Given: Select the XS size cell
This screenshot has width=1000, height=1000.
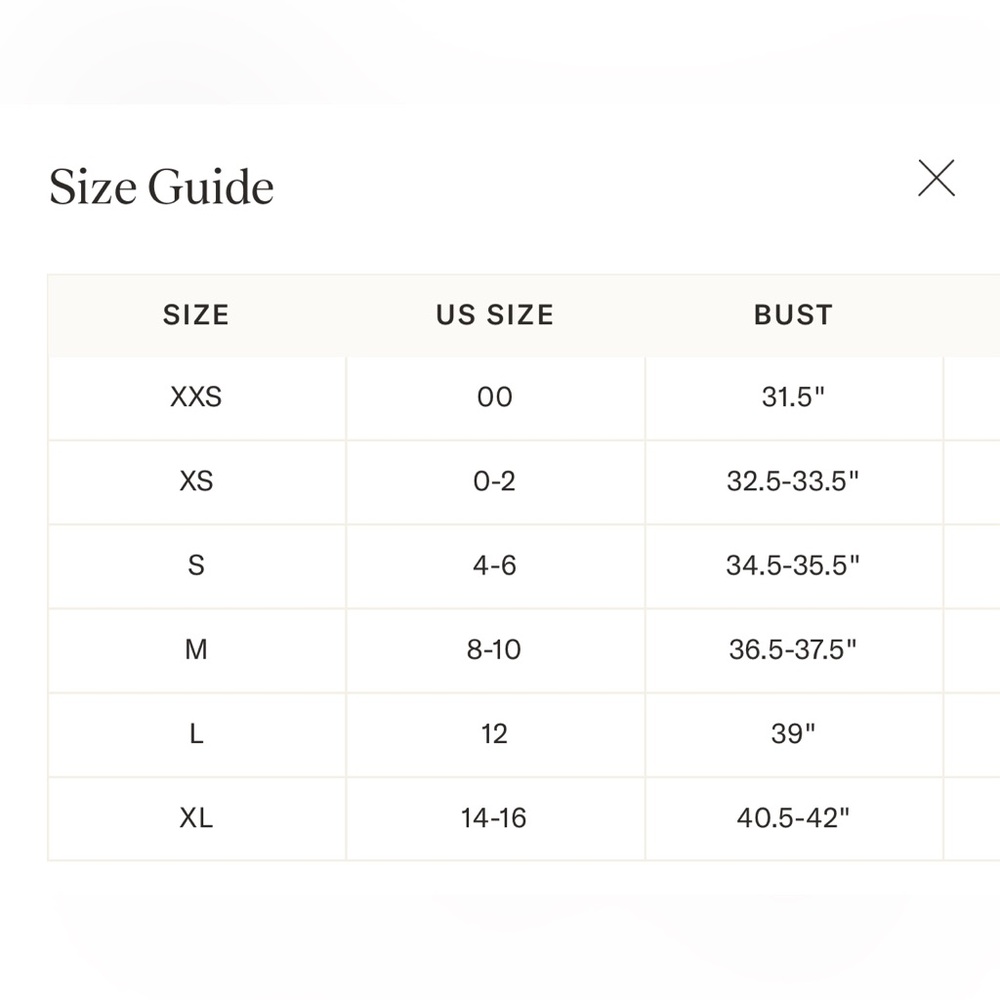Looking at the screenshot, I should [x=196, y=481].
